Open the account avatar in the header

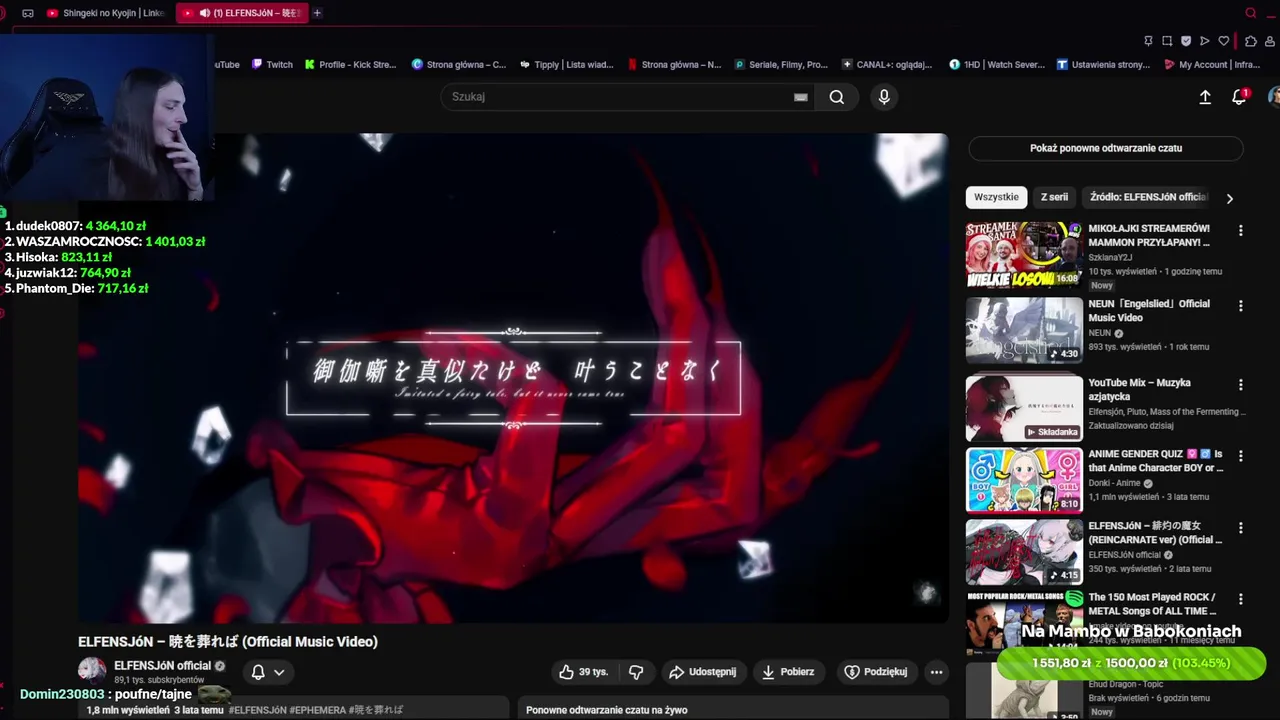(1274, 97)
